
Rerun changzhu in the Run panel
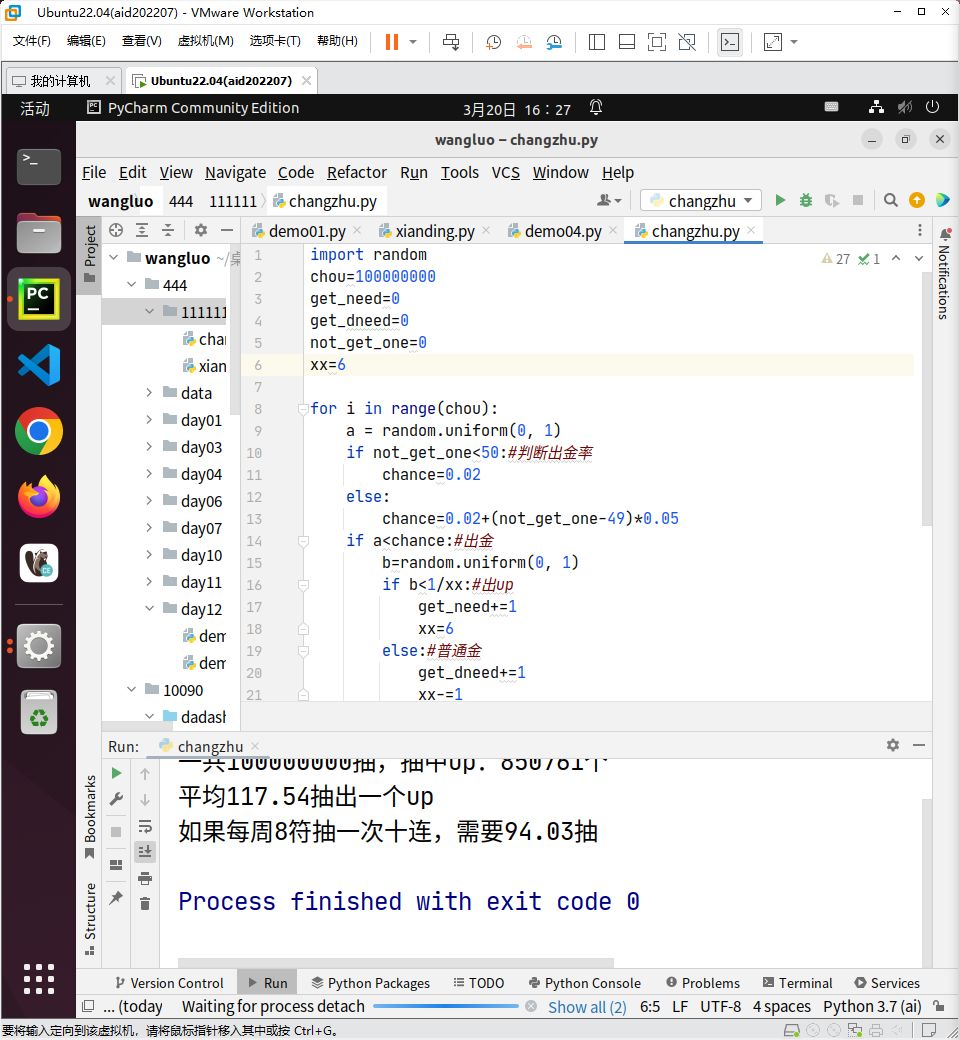coord(117,773)
